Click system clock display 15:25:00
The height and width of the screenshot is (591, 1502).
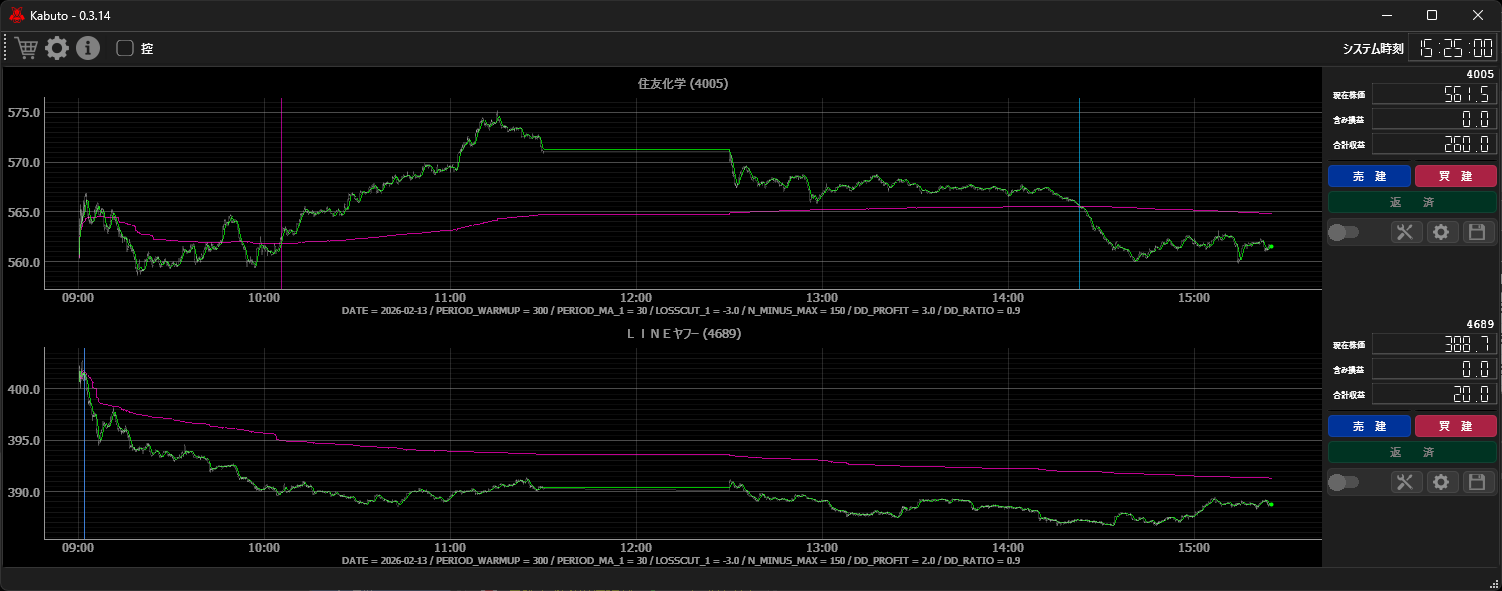coord(1452,48)
